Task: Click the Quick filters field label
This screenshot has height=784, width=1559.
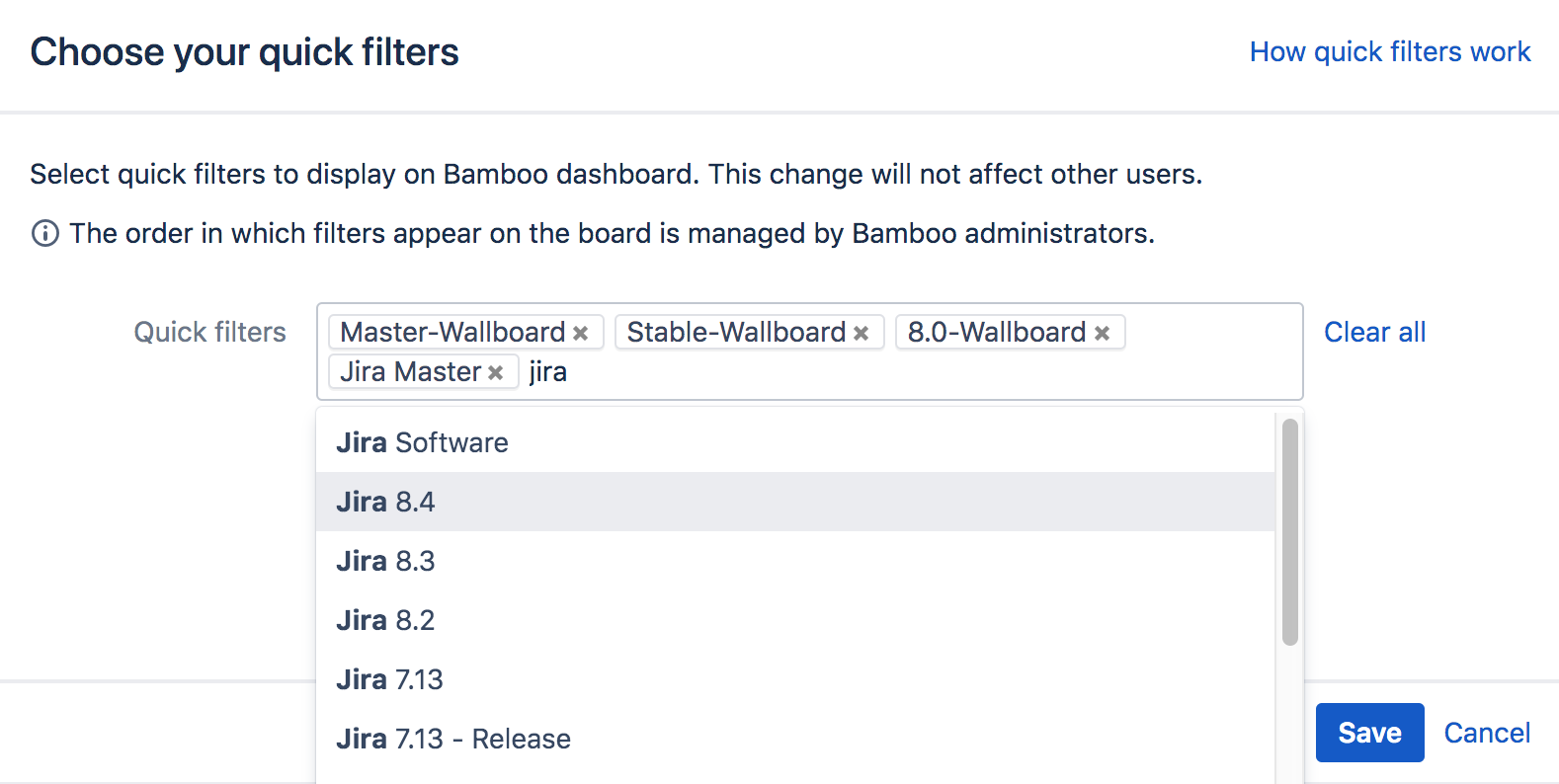Action: pyautogui.click(x=209, y=332)
